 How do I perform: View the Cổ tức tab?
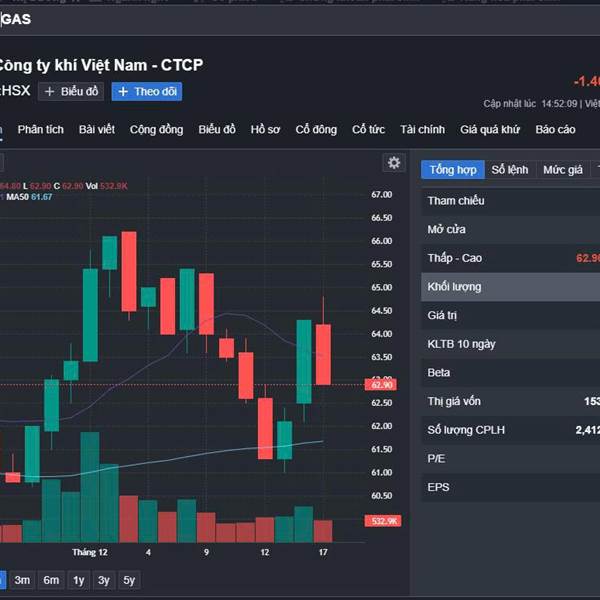coord(368,130)
